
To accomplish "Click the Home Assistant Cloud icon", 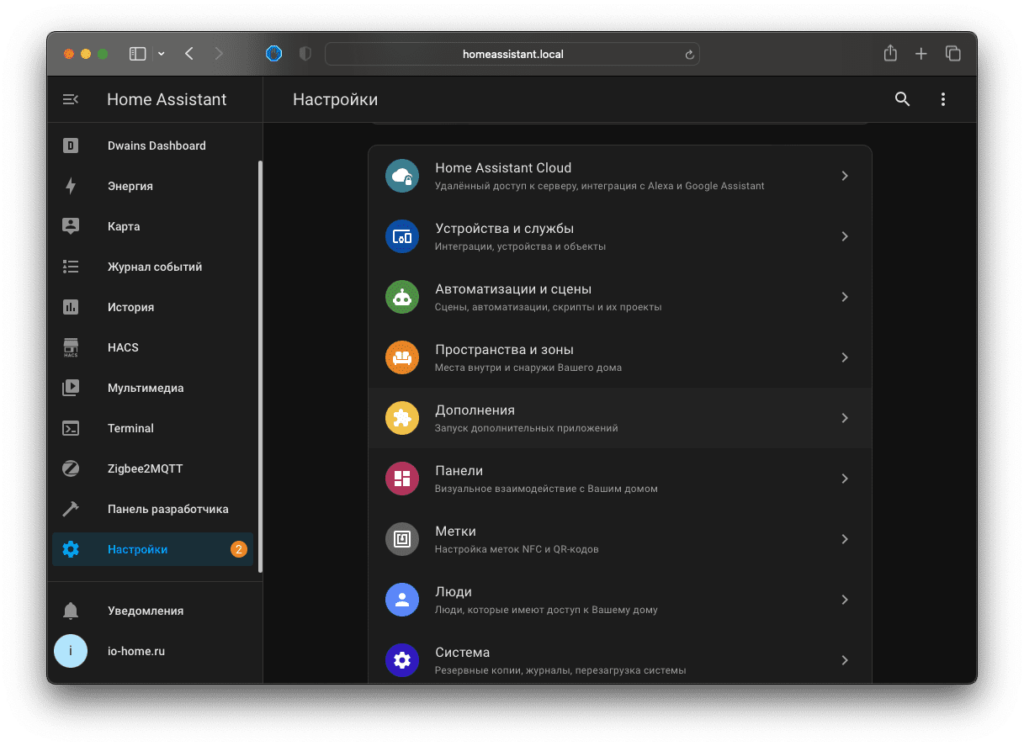I will (402, 176).
